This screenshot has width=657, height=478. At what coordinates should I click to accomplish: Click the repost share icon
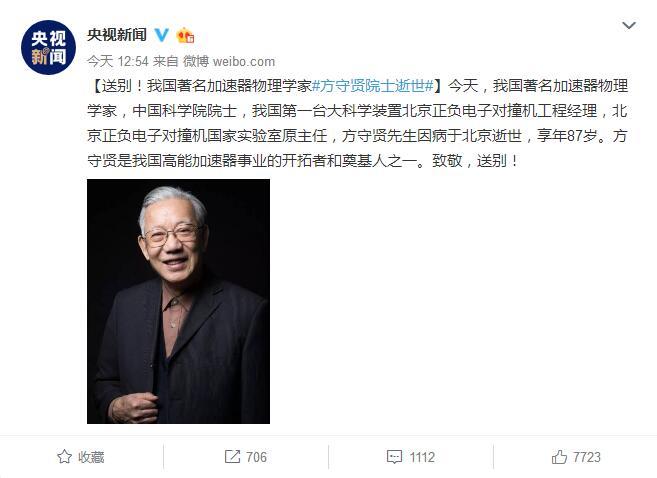tap(232, 457)
